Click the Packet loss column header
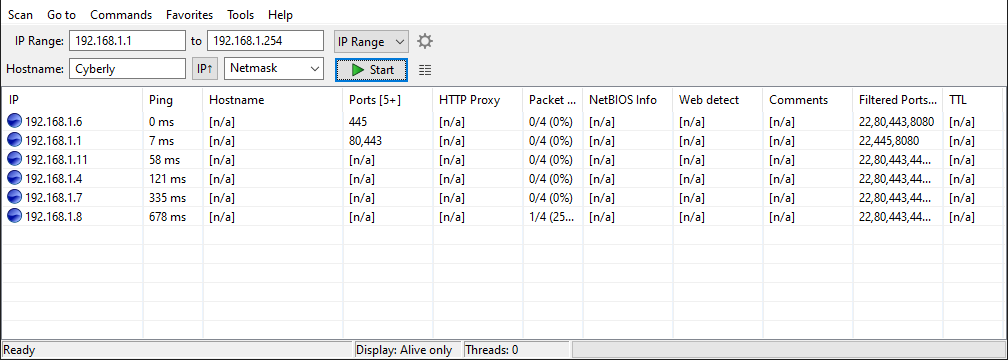1008x360 pixels. [553, 100]
